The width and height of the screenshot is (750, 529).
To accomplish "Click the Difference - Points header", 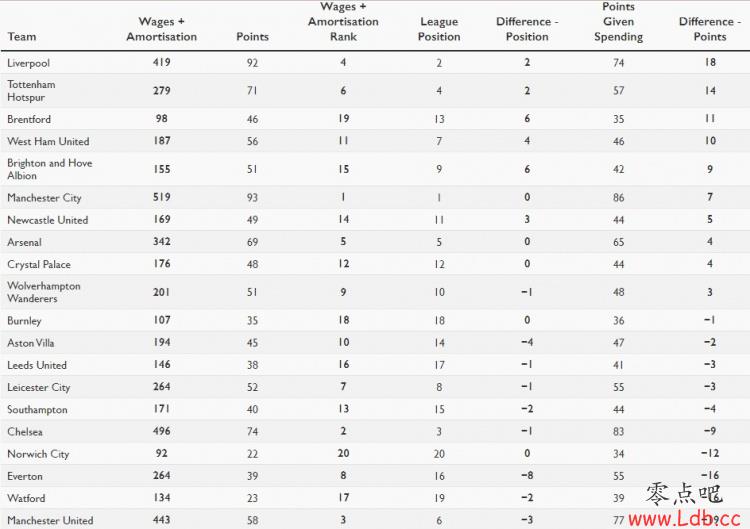I will pos(709,29).
